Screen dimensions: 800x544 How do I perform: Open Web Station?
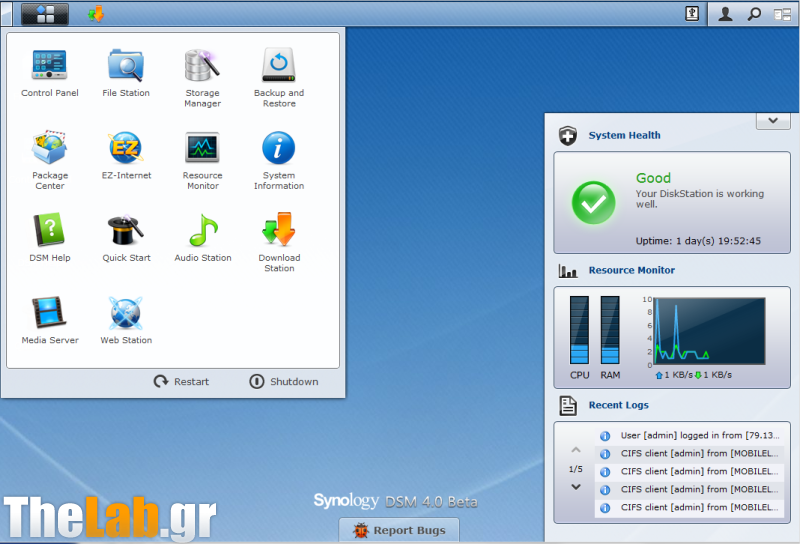click(126, 319)
